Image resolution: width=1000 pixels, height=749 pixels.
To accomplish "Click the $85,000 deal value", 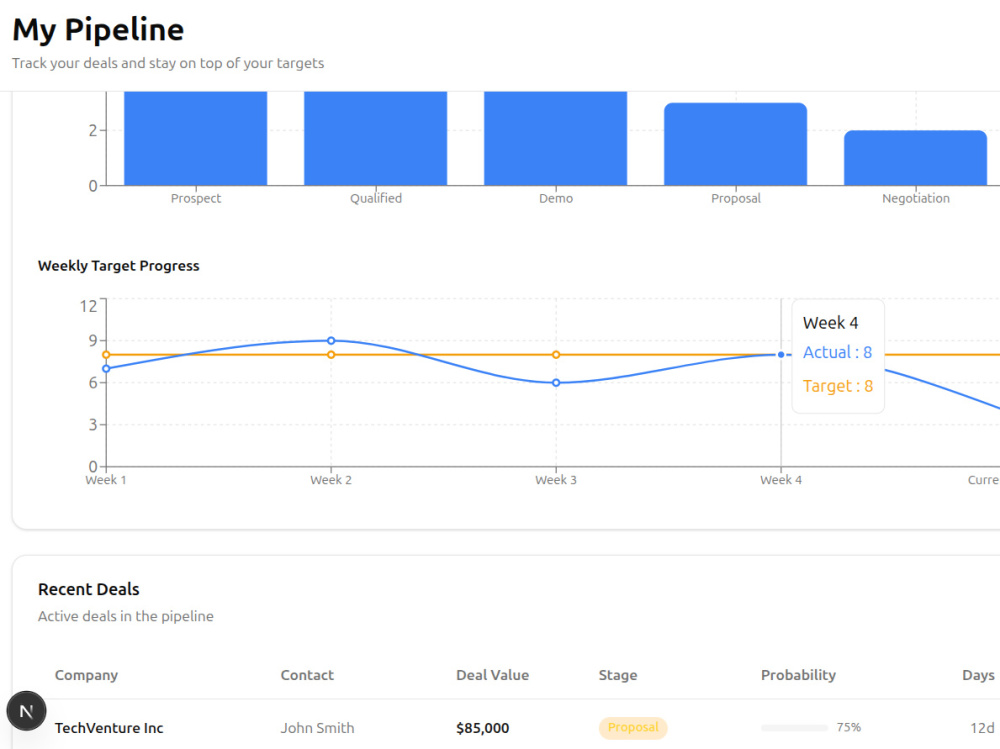I will coord(482,728).
